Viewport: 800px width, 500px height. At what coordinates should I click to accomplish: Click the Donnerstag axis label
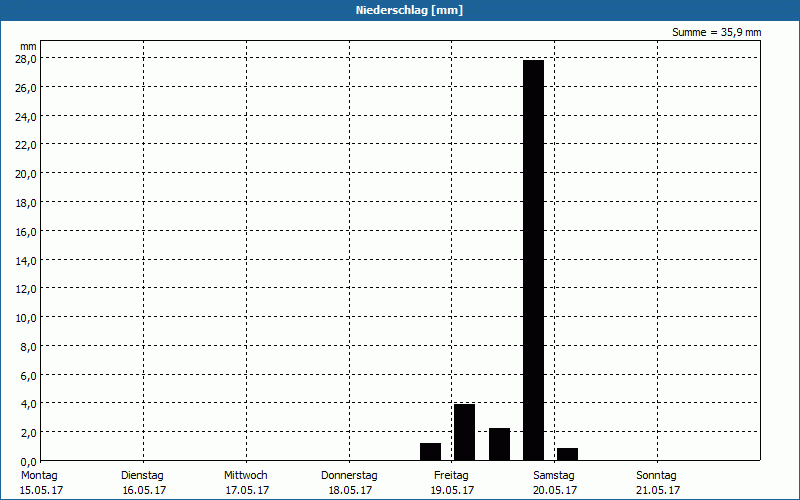tap(349, 476)
